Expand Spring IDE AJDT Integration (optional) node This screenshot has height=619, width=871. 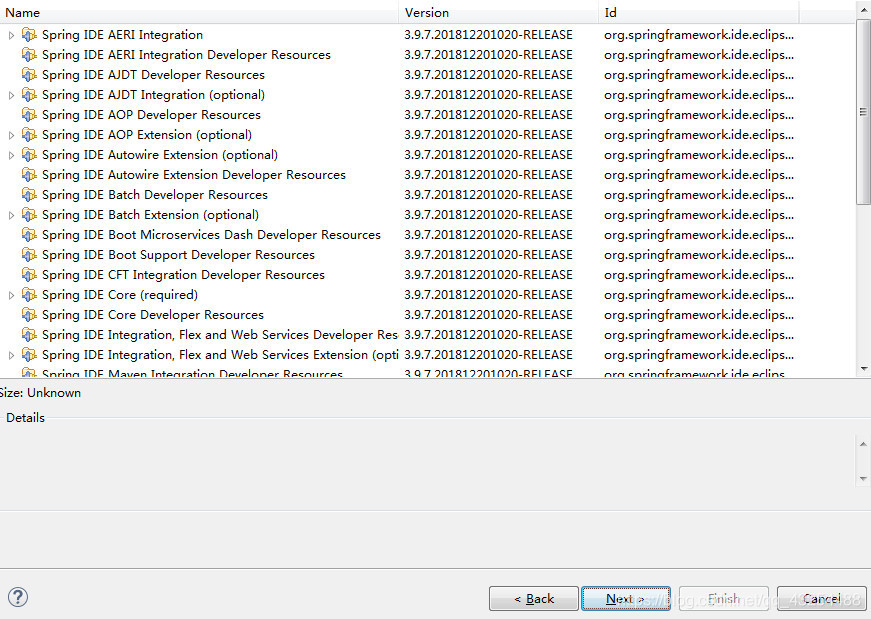pos(11,96)
